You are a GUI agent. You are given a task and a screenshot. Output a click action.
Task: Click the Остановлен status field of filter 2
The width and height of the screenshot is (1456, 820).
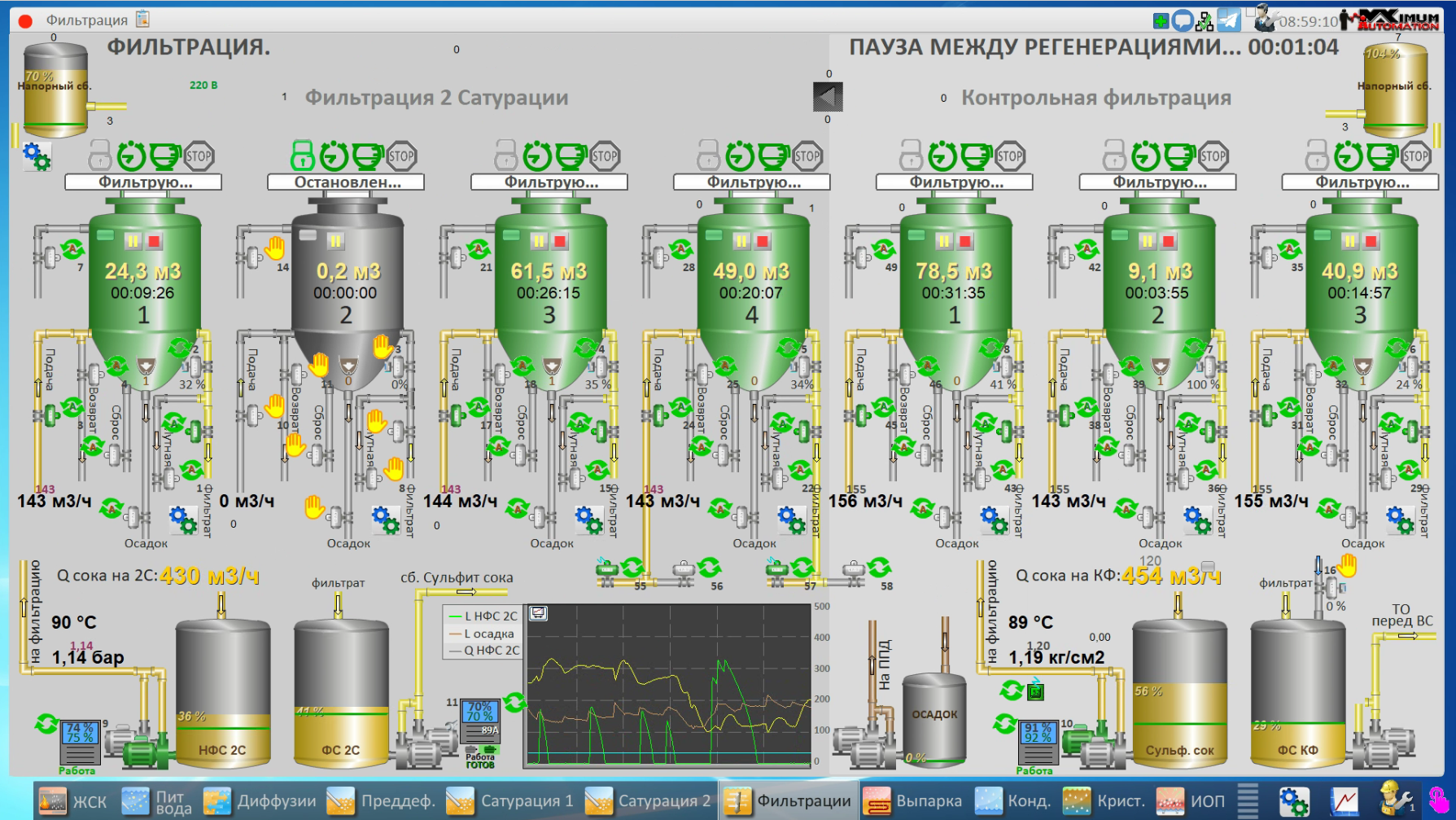[x=346, y=182]
